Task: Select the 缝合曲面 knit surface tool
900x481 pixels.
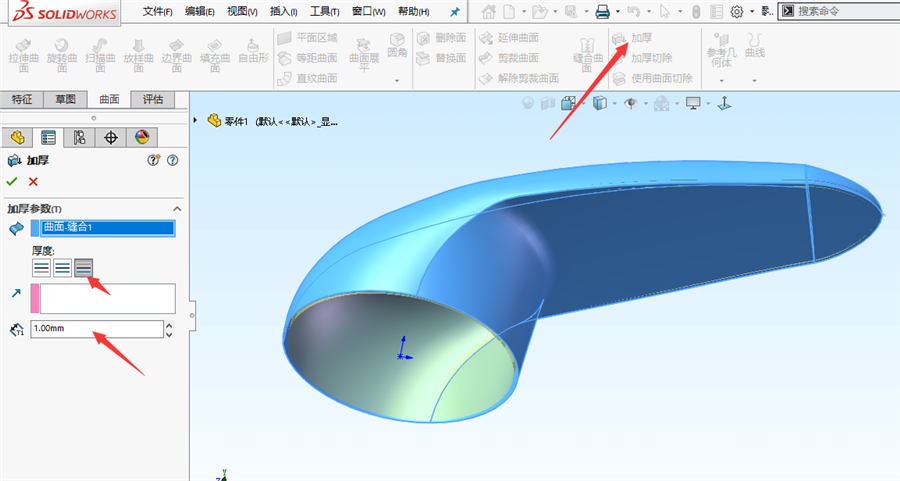Action: point(588,55)
